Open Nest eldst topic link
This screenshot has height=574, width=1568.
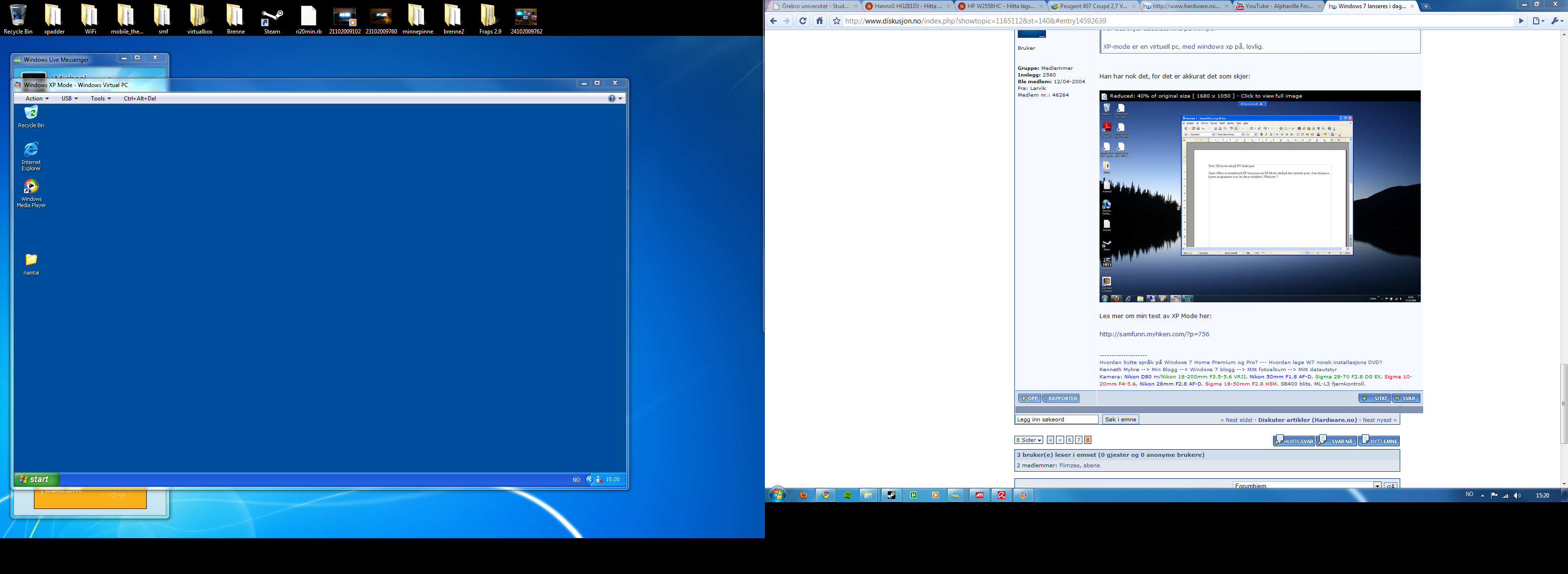click(1239, 420)
